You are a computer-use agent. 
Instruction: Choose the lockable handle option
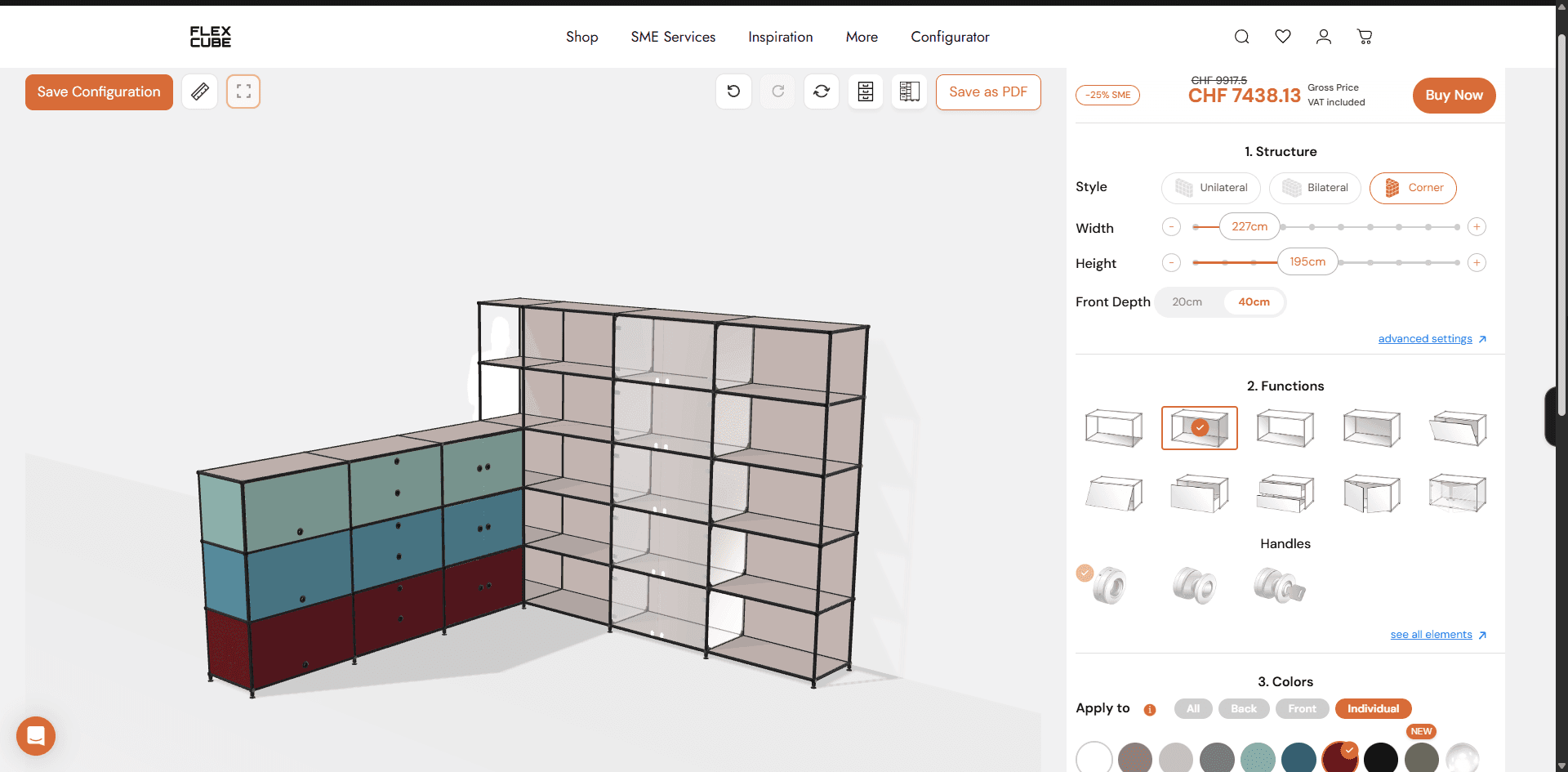tap(1281, 584)
